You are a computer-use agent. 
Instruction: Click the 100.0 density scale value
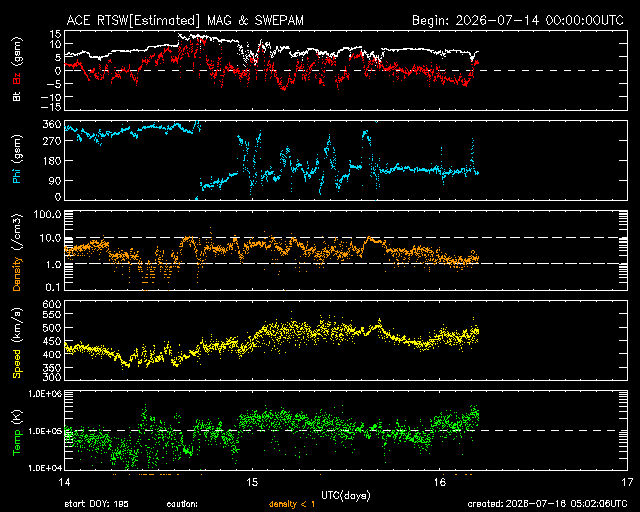[50, 214]
